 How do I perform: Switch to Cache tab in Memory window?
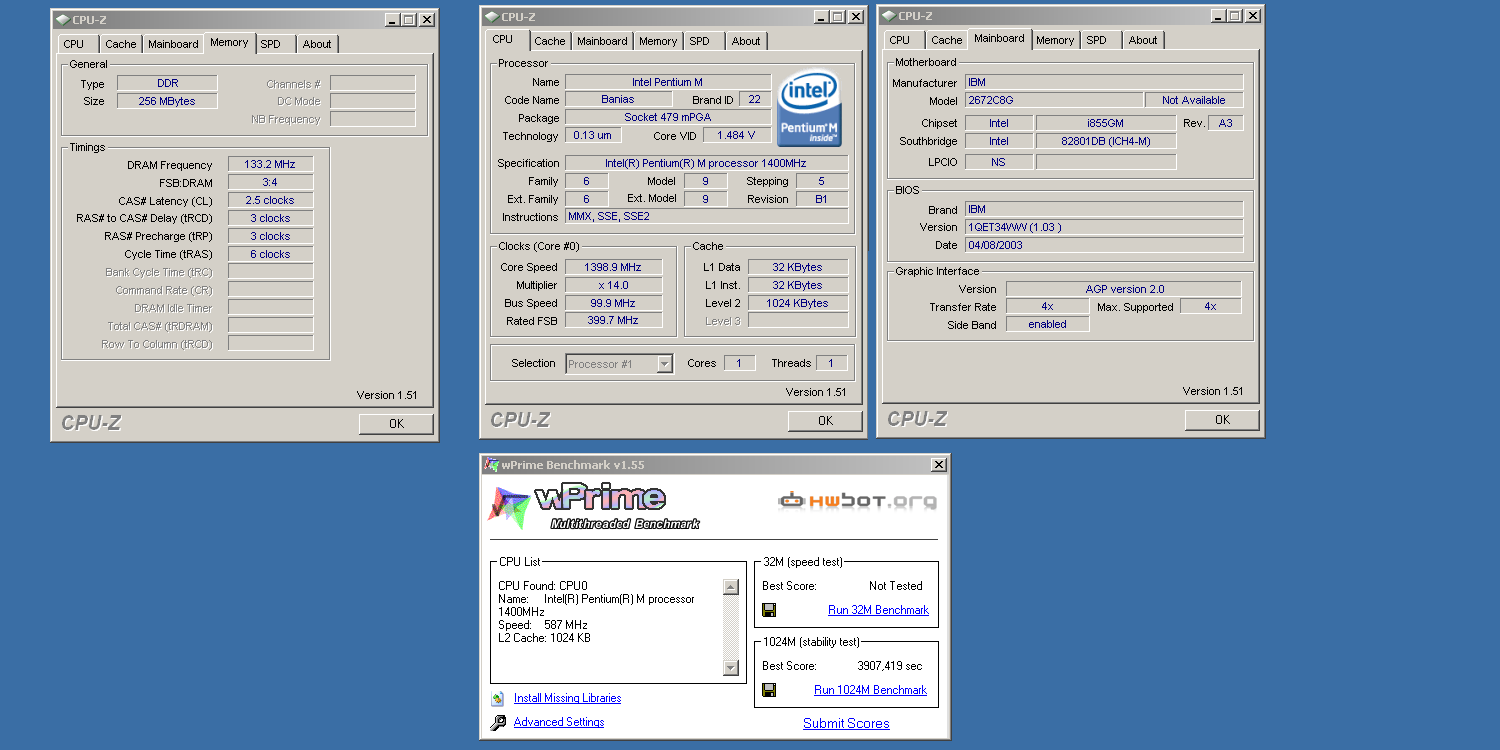[x=121, y=44]
